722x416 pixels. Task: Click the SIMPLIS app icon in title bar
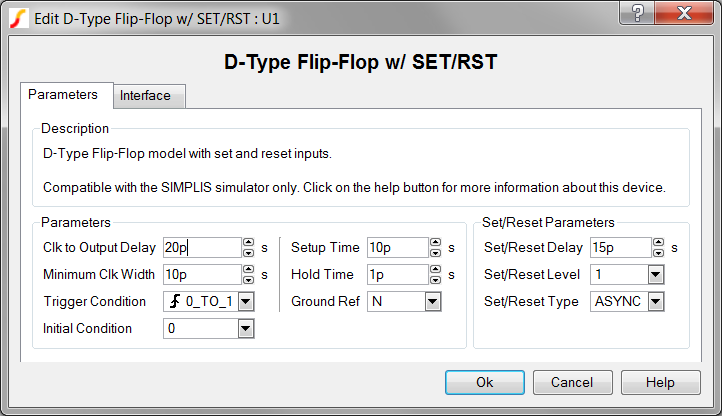[18, 19]
